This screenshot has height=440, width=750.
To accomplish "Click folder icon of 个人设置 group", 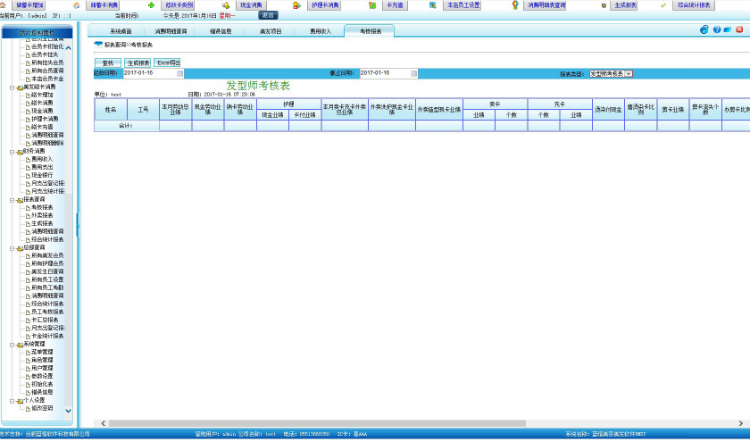I will click(x=20, y=401).
